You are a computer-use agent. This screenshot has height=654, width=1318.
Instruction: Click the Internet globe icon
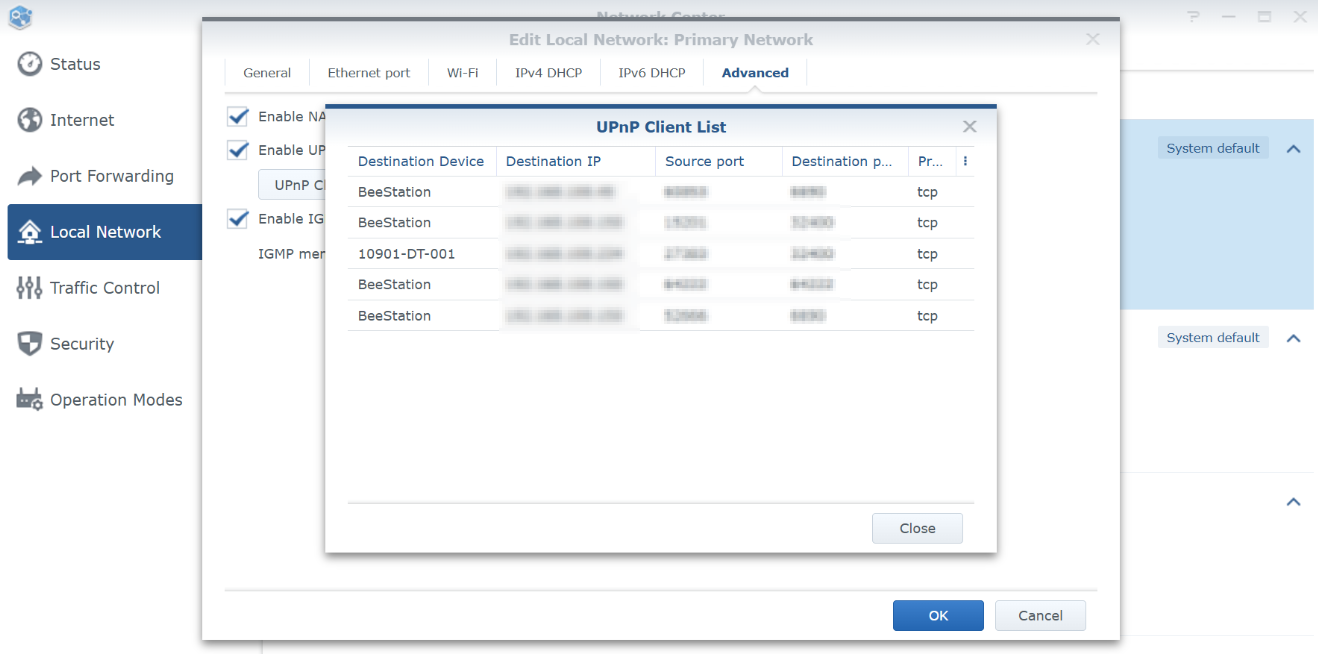(30, 120)
